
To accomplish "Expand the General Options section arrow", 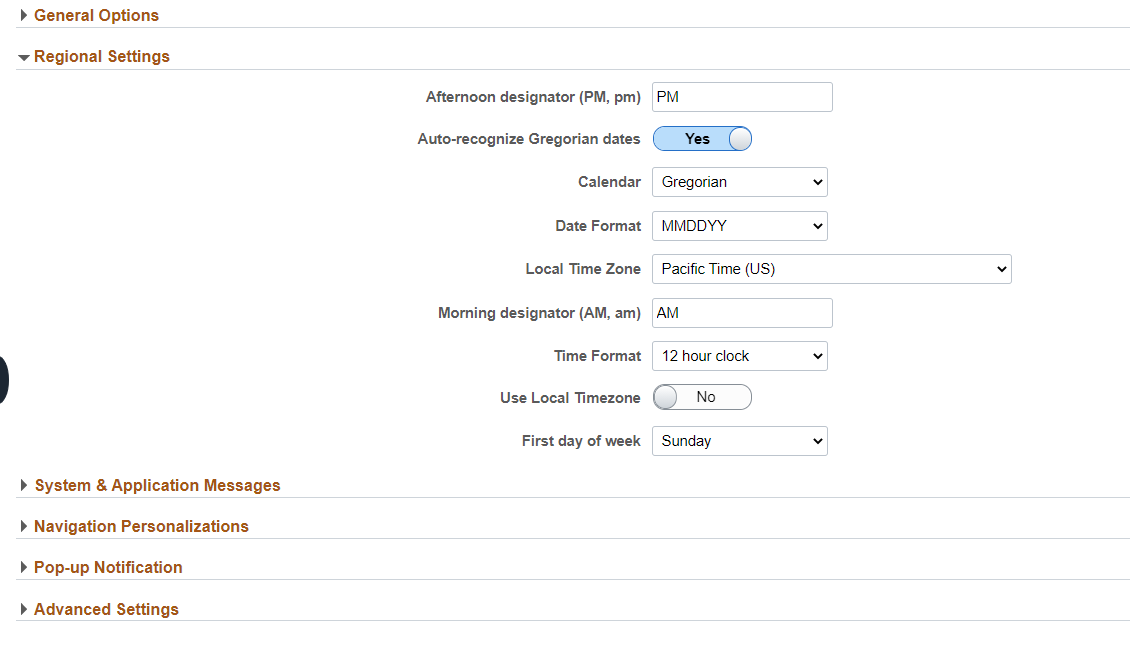I will [24, 15].
